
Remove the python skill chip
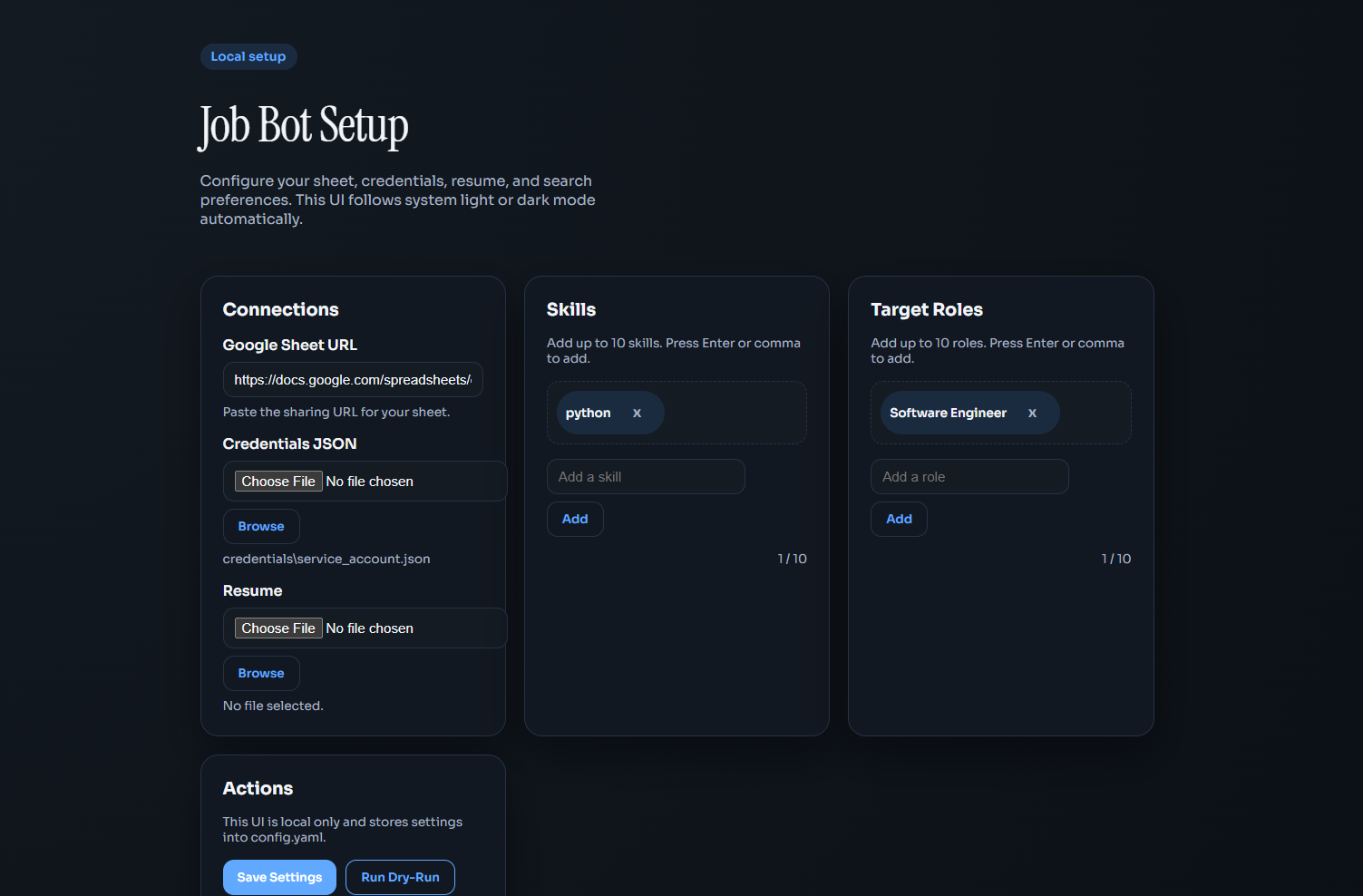pos(637,414)
